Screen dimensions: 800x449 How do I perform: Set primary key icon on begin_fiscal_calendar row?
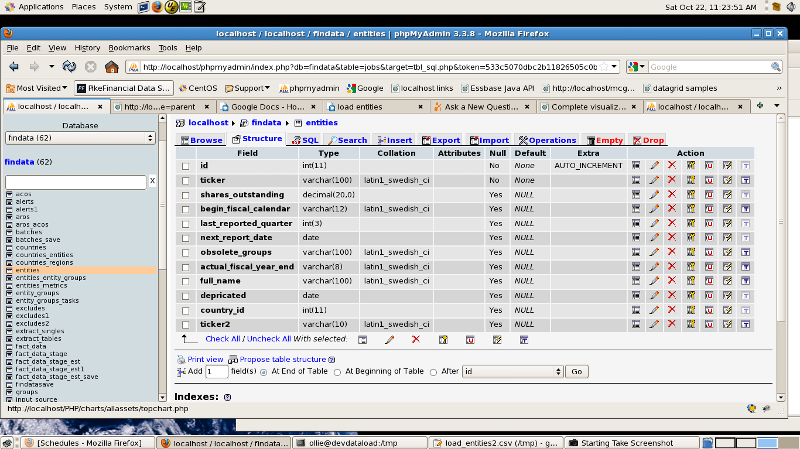click(x=691, y=209)
